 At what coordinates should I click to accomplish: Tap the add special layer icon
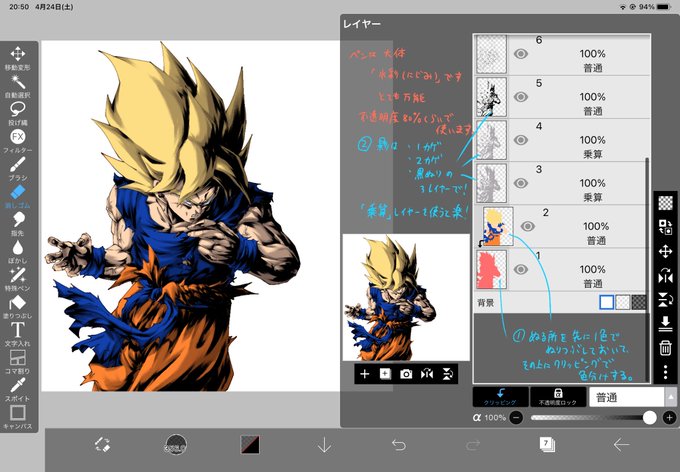point(385,374)
